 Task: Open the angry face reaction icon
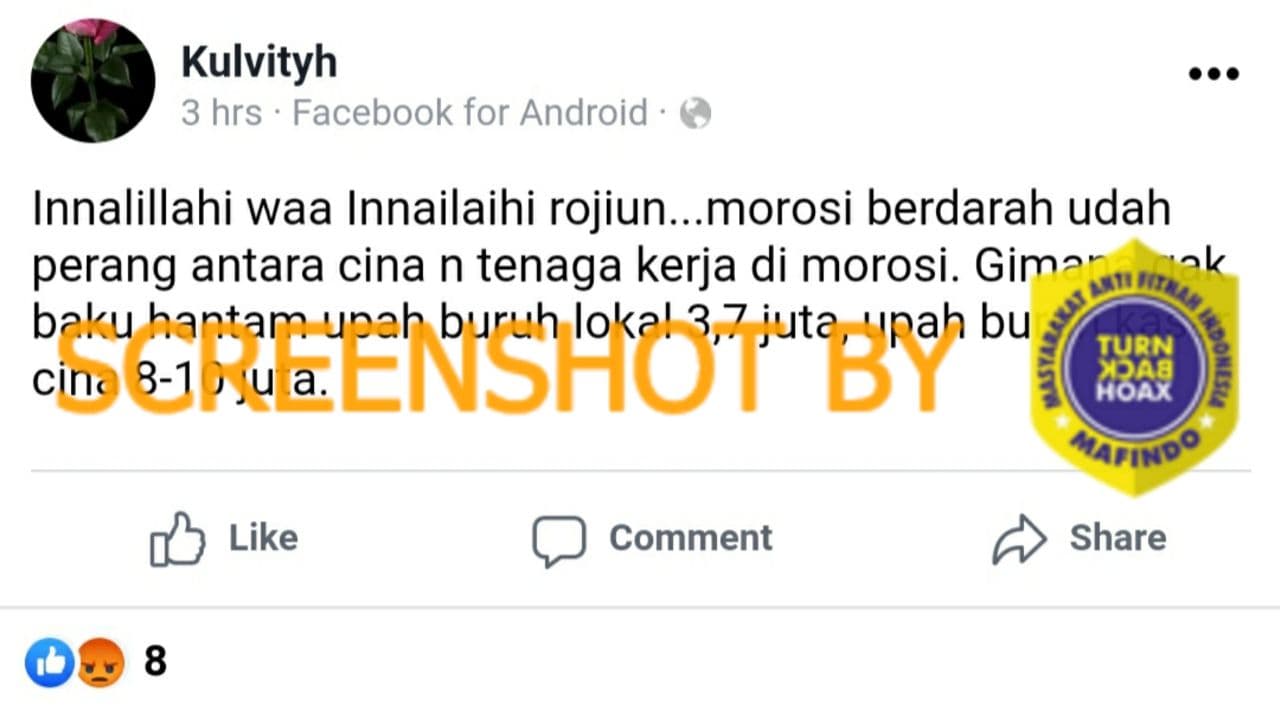pyautogui.click(x=101, y=662)
